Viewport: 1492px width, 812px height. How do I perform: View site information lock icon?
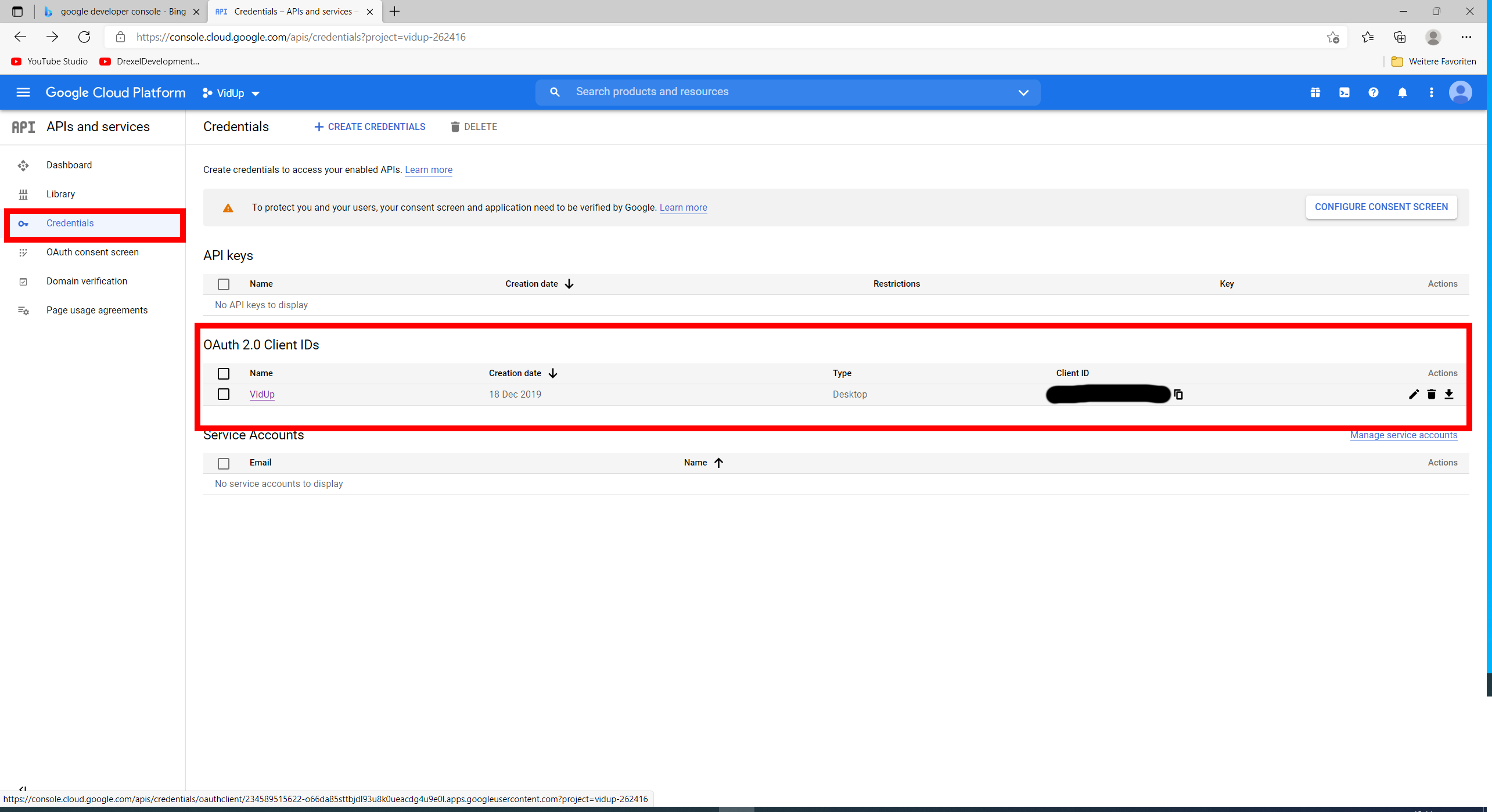pos(121,37)
